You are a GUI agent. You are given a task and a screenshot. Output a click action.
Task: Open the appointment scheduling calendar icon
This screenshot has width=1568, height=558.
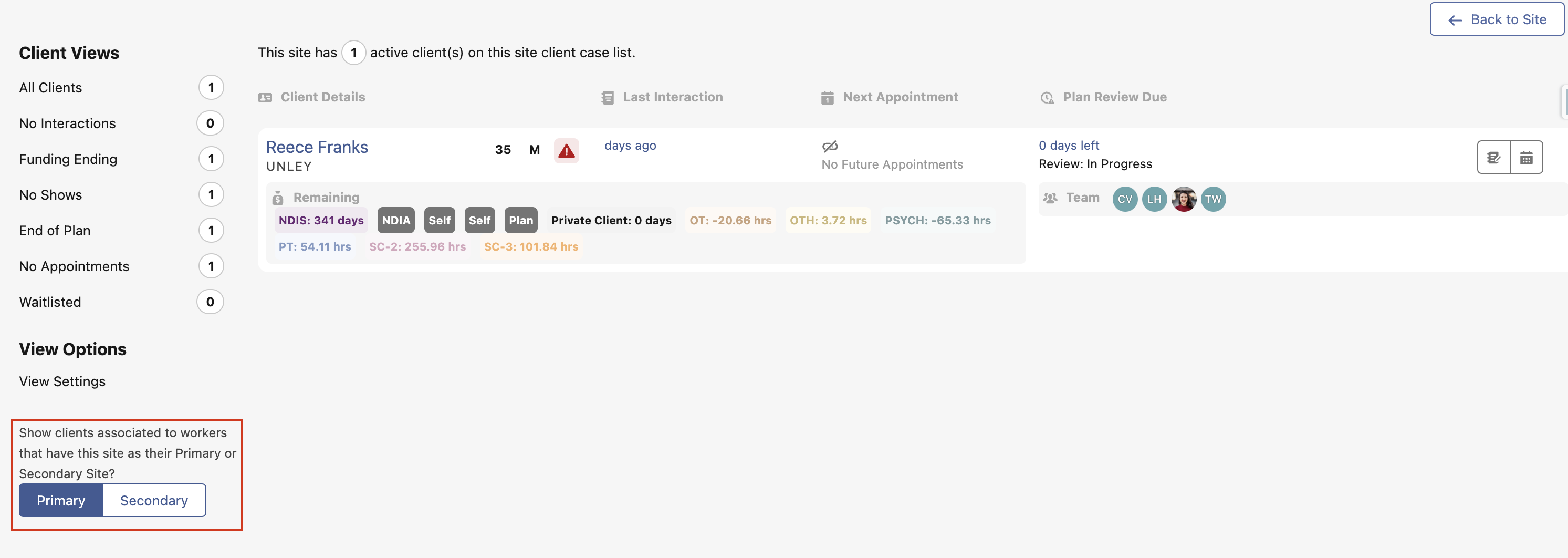pyautogui.click(x=1527, y=157)
